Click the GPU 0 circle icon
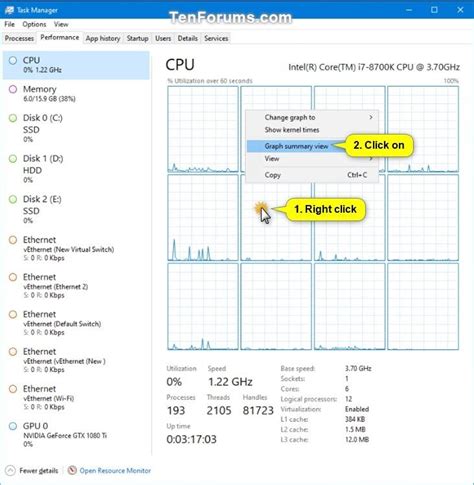 coord(13,426)
